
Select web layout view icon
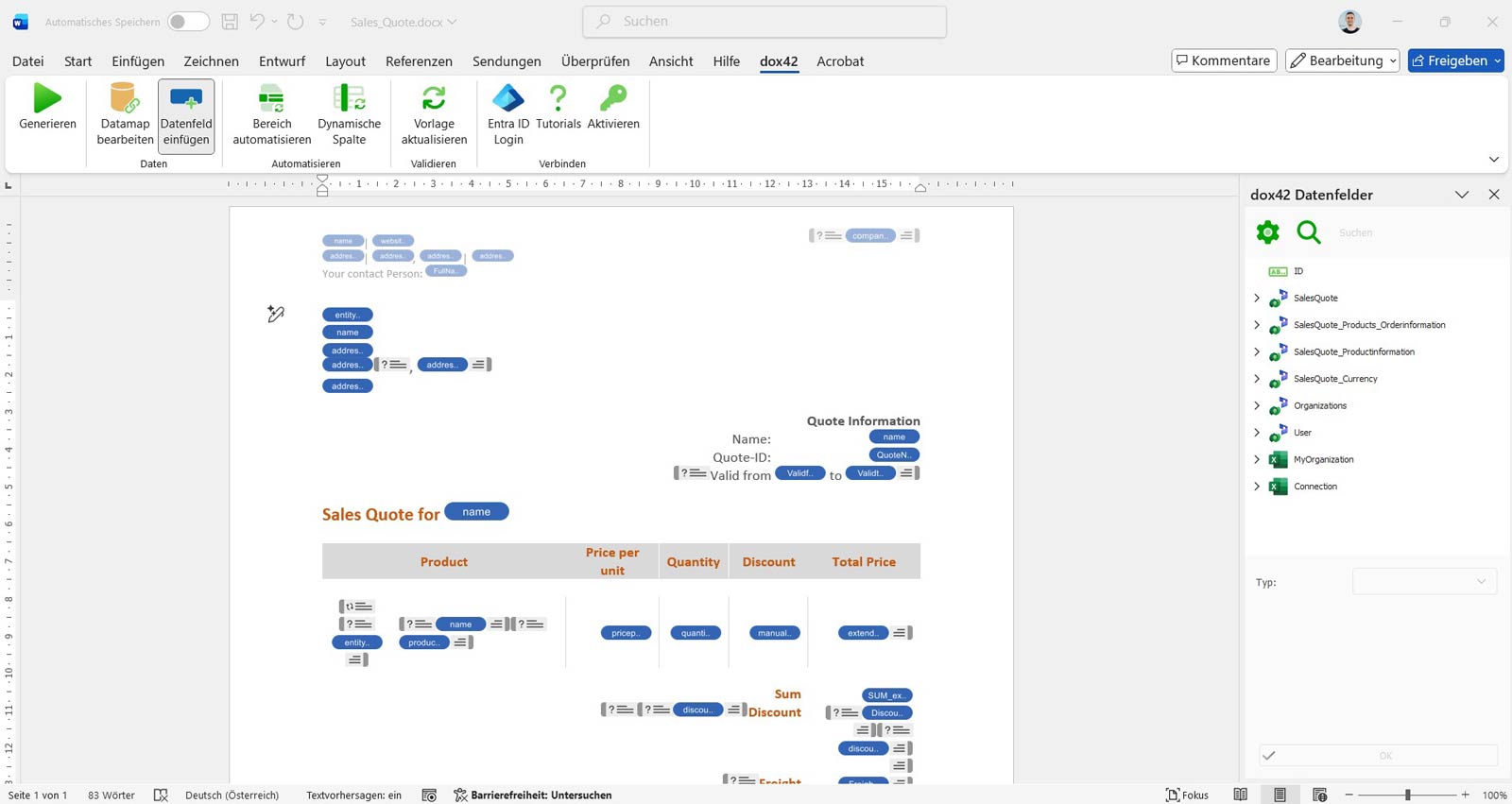coord(1320,795)
